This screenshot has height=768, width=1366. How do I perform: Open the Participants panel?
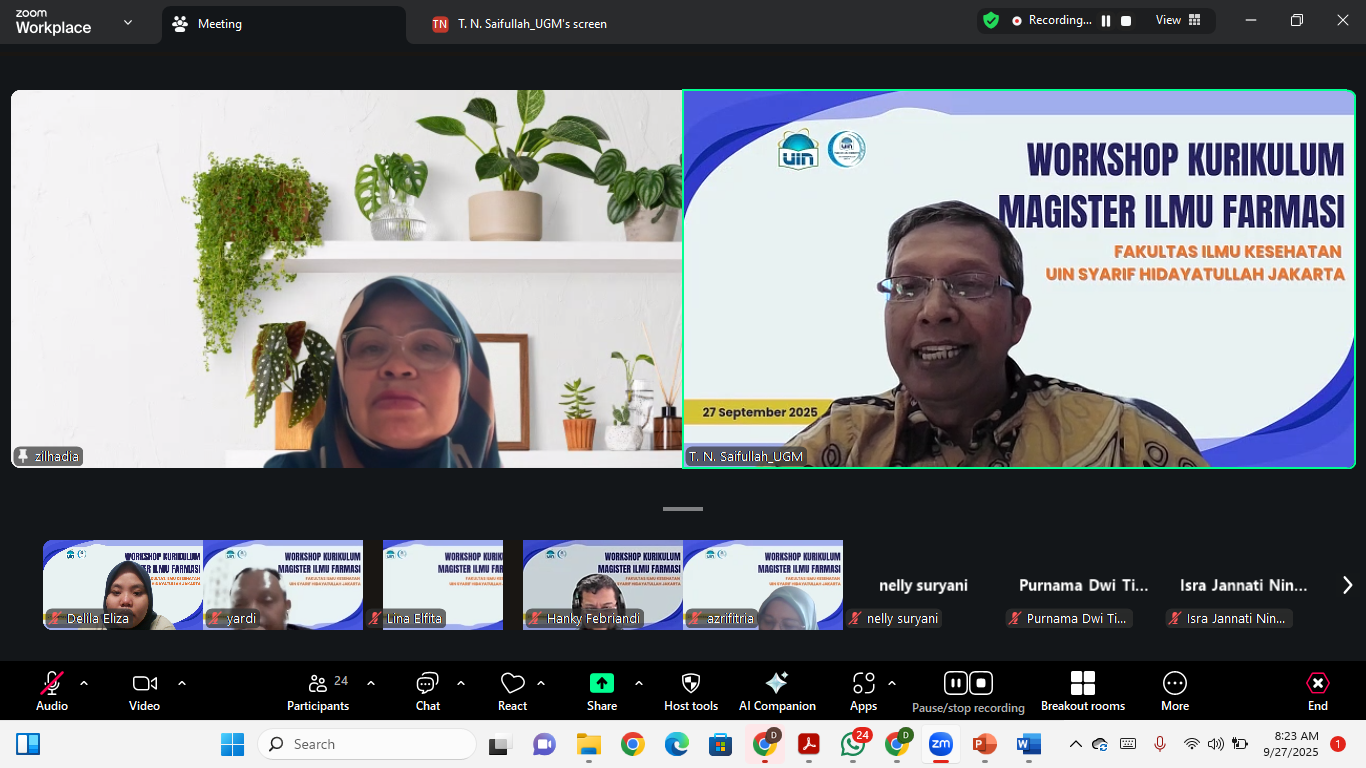pyautogui.click(x=318, y=690)
